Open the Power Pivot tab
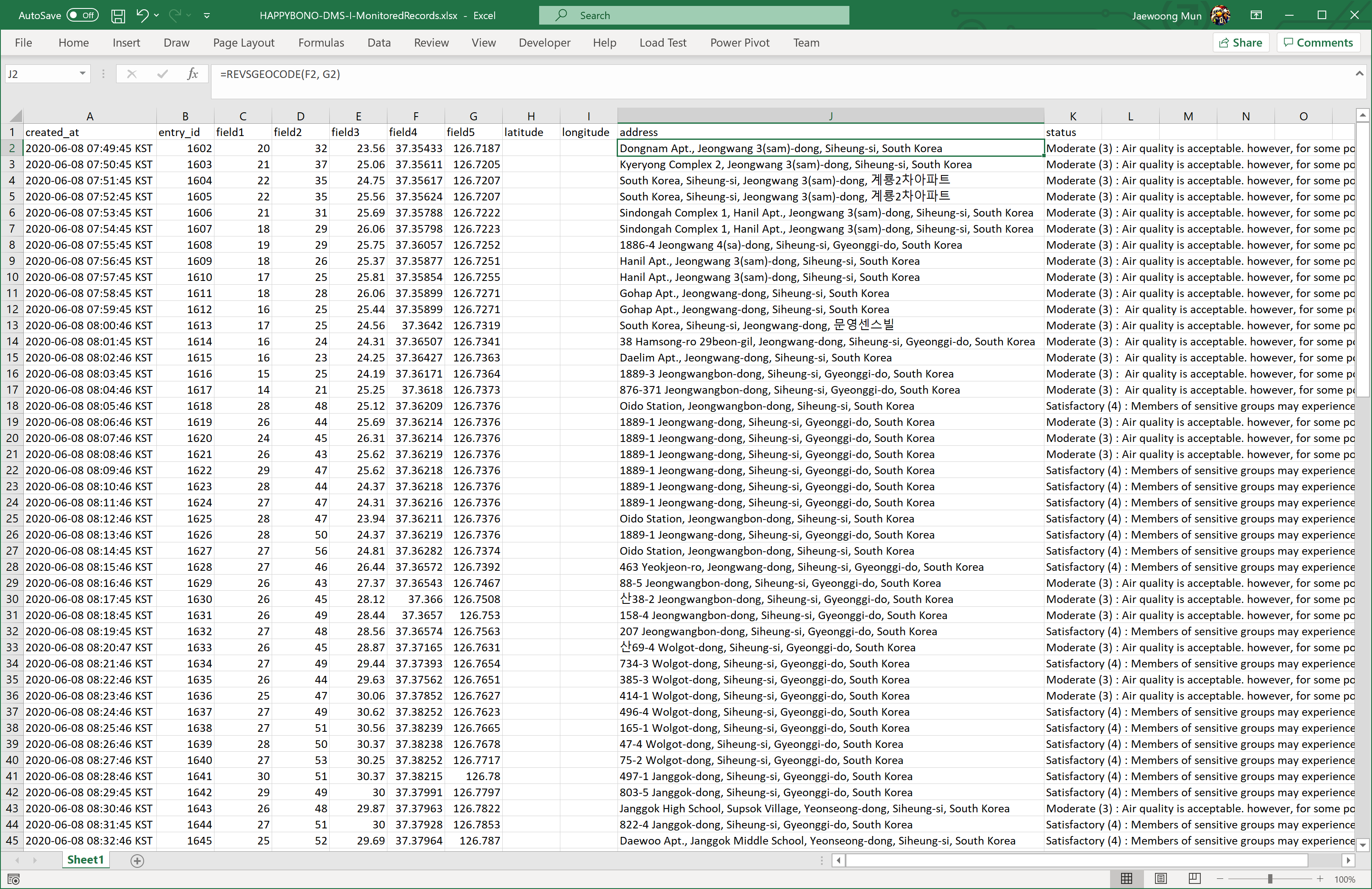Viewport: 1372px width, 889px height. [x=740, y=43]
